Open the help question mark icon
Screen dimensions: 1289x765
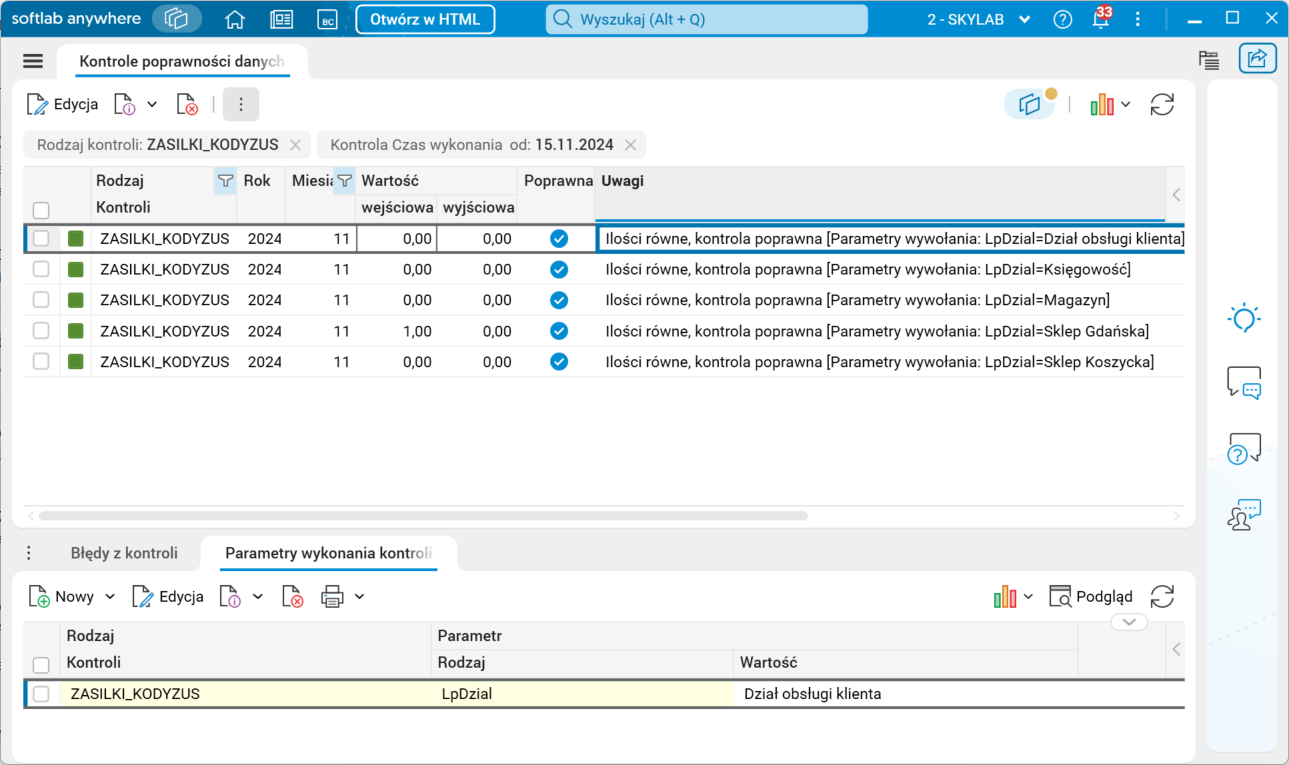(1063, 20)
